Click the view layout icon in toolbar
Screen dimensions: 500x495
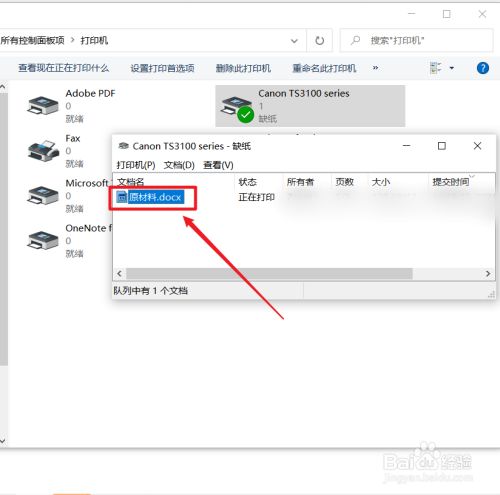tap(435, 68)
